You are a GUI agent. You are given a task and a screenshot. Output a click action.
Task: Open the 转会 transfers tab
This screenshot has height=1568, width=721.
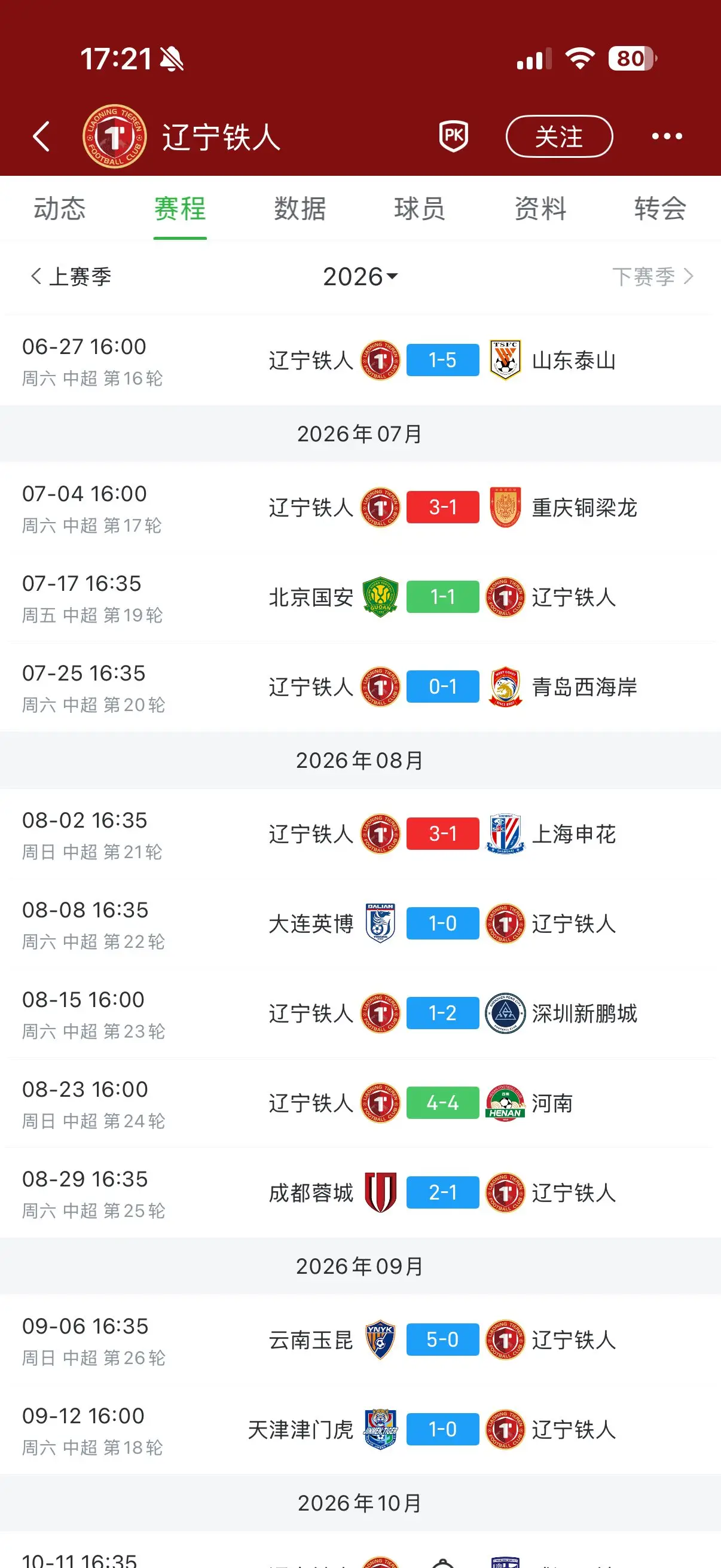coord(660,209)
